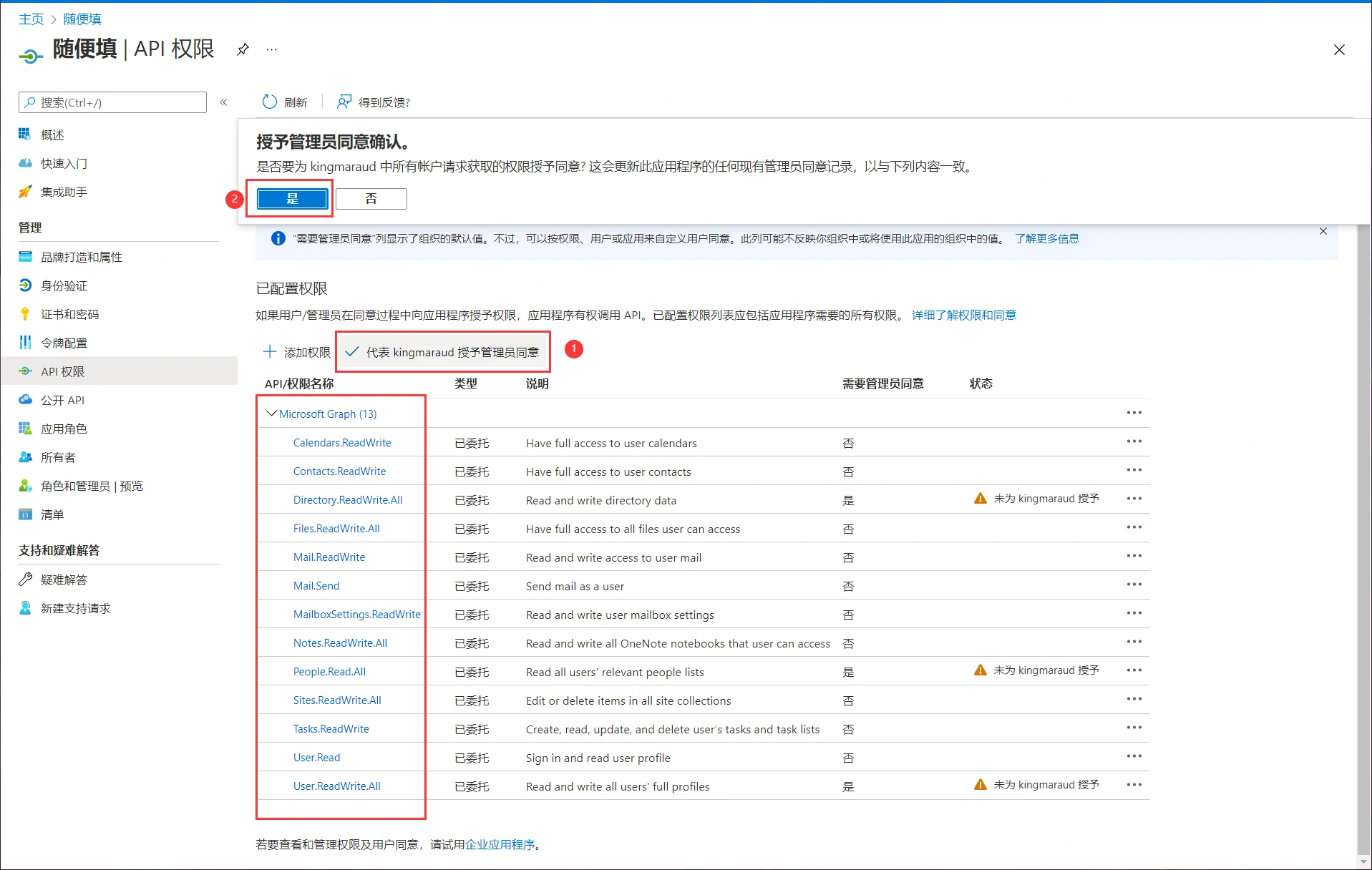Decline admin consent by clicking 否
Screen dimensions: 1372x870
[371, 199]
